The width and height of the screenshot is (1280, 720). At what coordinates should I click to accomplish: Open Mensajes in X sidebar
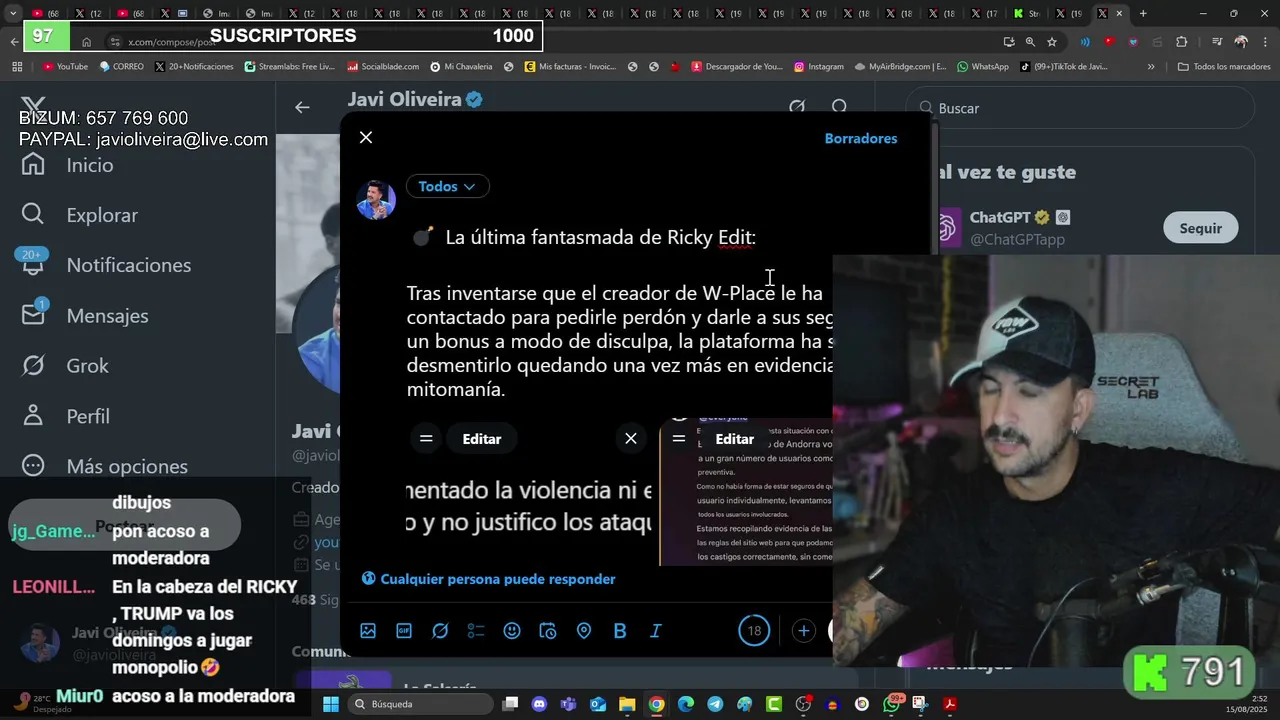85,316
